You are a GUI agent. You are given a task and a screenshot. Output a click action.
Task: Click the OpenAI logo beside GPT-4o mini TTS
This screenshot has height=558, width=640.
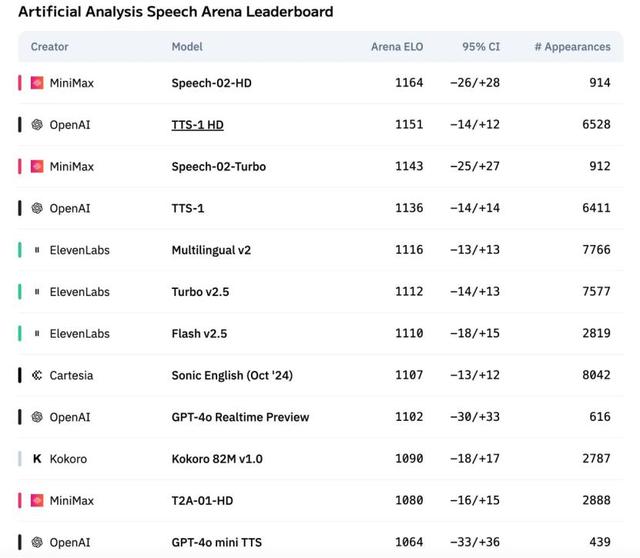pos(37,542)
